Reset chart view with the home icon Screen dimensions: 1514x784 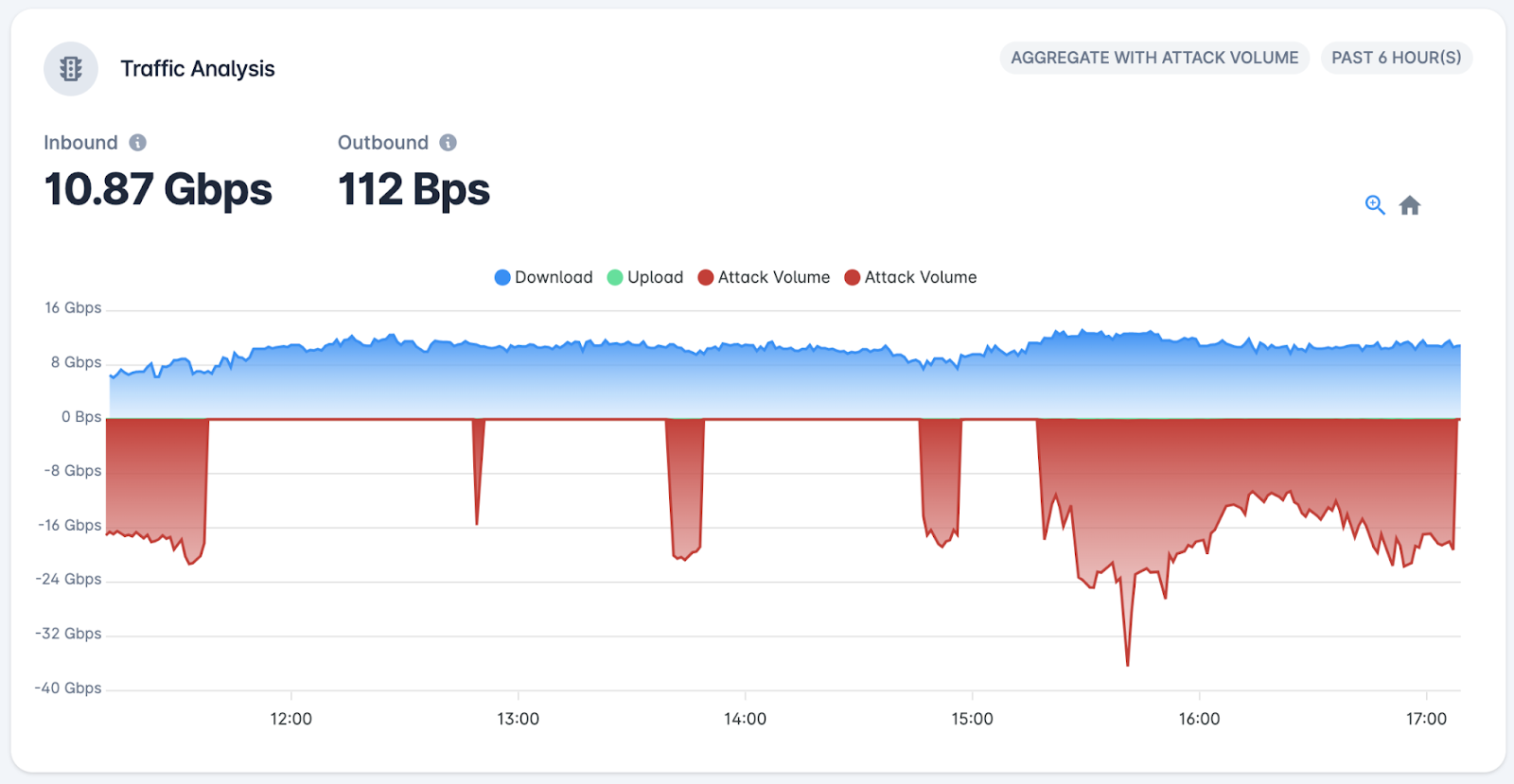click(x=1410, y=205)
